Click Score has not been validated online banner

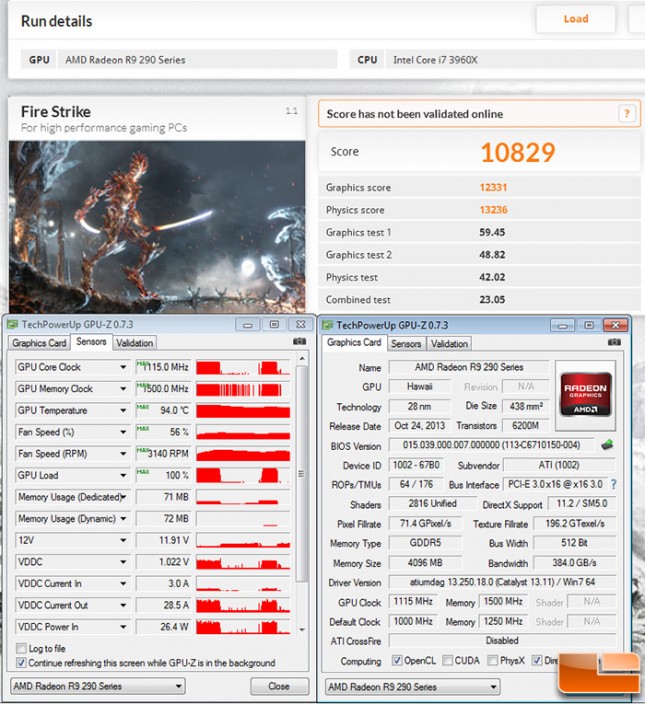(x=479, y=114)
